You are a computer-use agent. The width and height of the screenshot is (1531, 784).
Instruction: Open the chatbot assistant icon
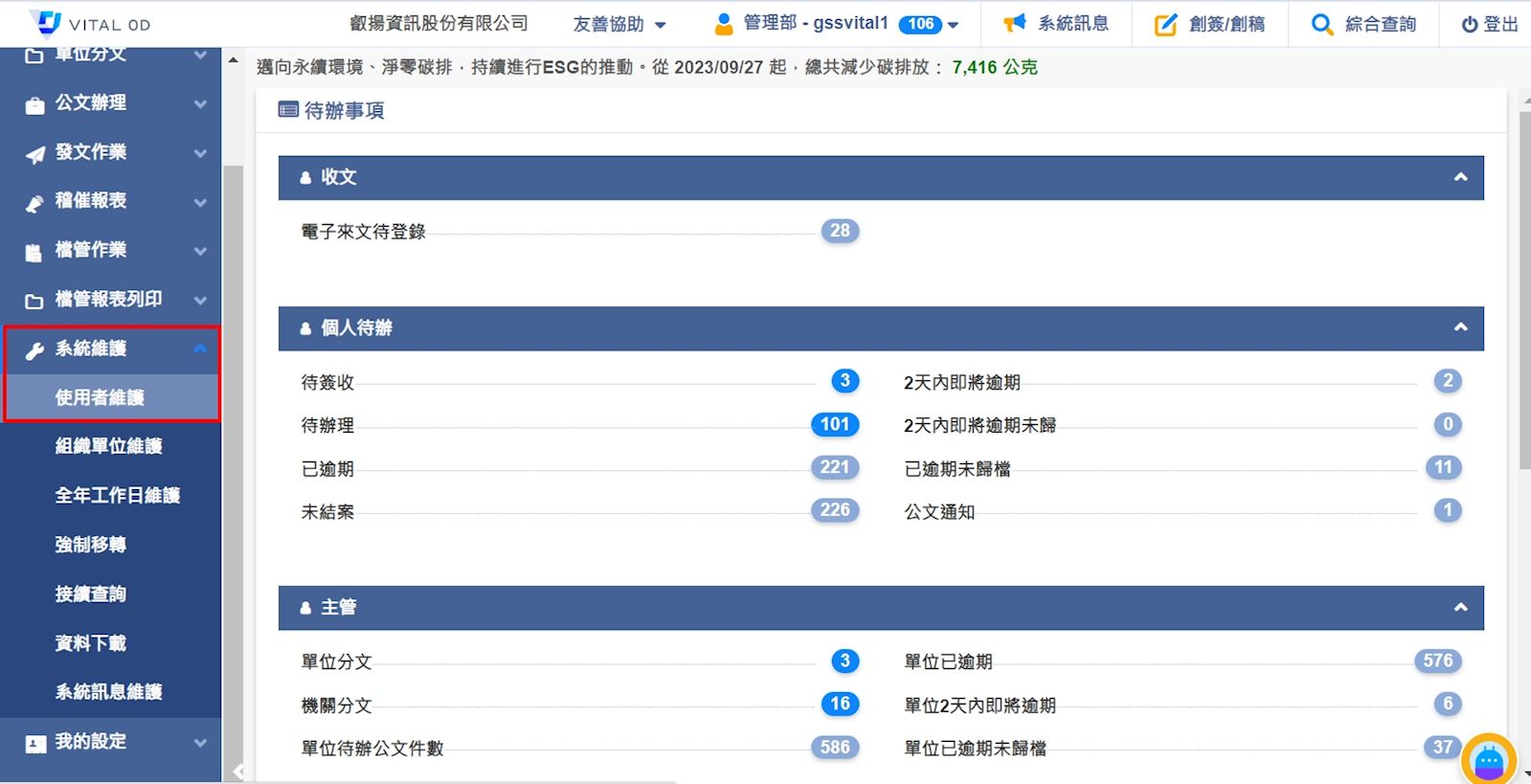pos(1488,760)
